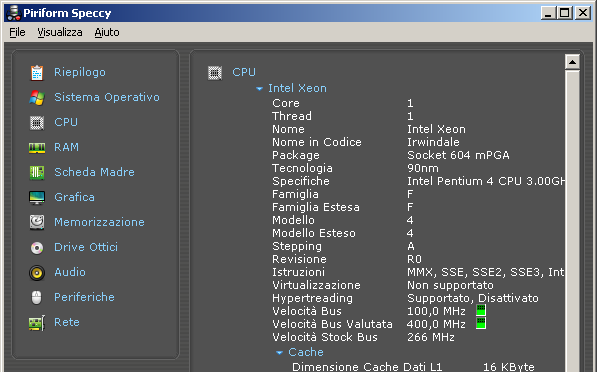Click the Drive Ottici disc icon
597x372 pixels.
pyautogui.click(x=37, y=248)
